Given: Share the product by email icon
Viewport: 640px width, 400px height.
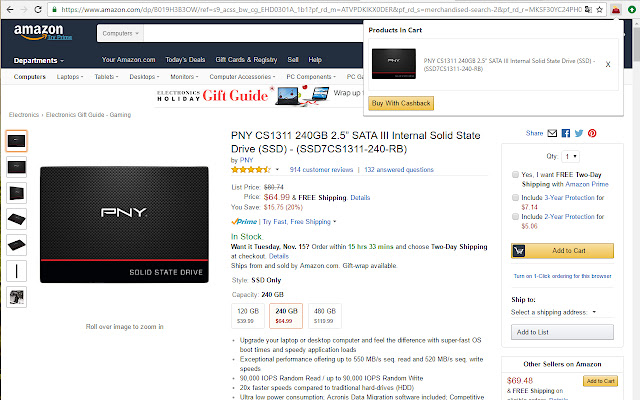Looking at the screenshot, I should [552, 133].
